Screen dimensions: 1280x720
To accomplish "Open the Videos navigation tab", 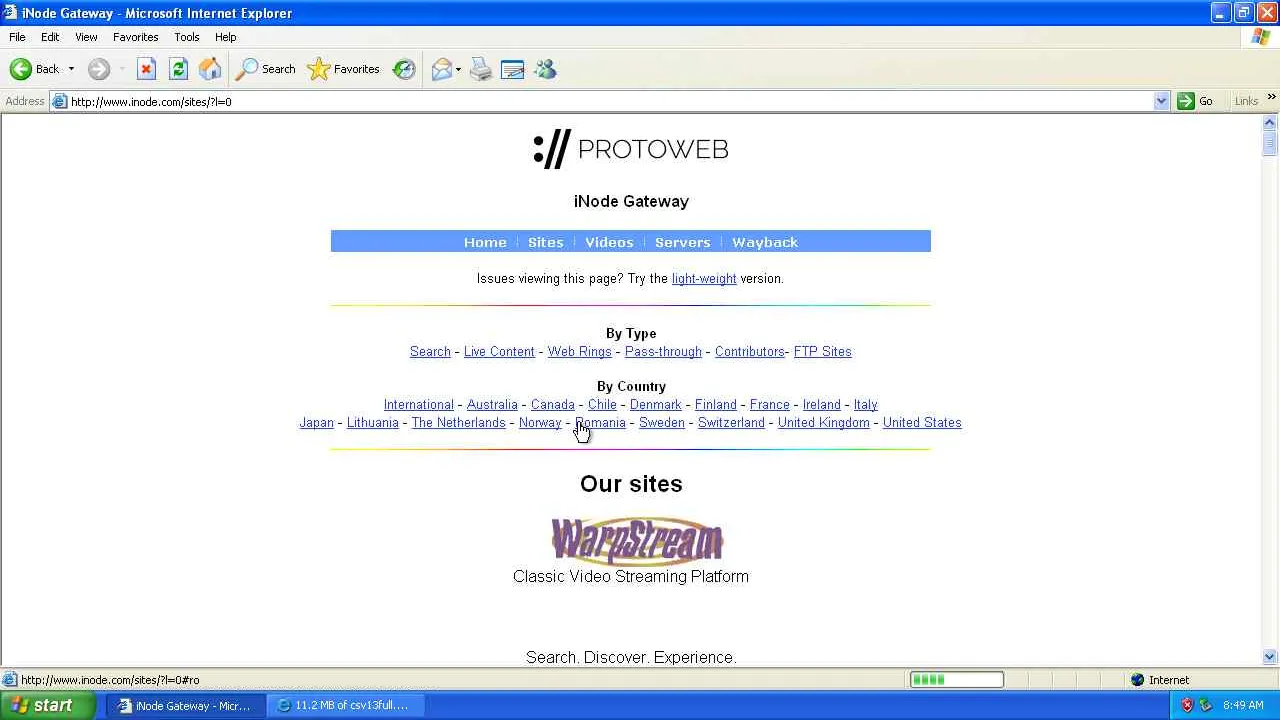I will [609, 242].
